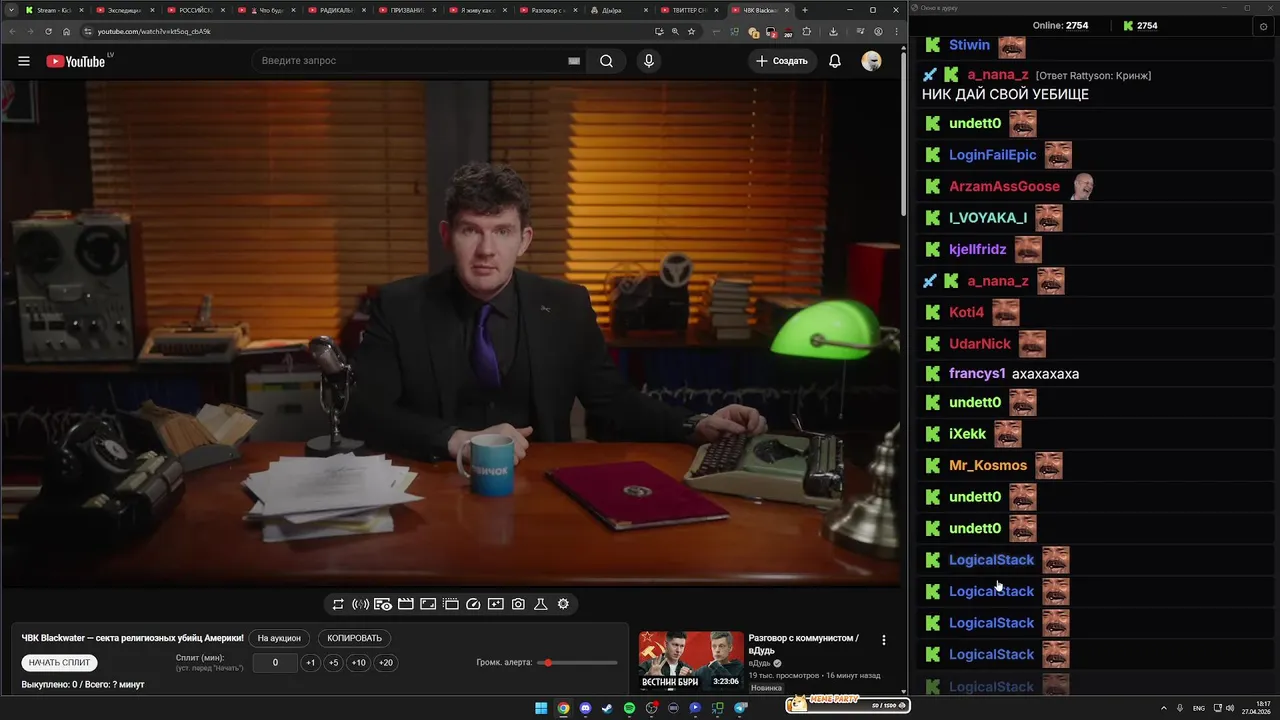Screen dimensions: 1280x720
Task: Switch to the РОССИЙСК browser tab
Action: [193, 10]
